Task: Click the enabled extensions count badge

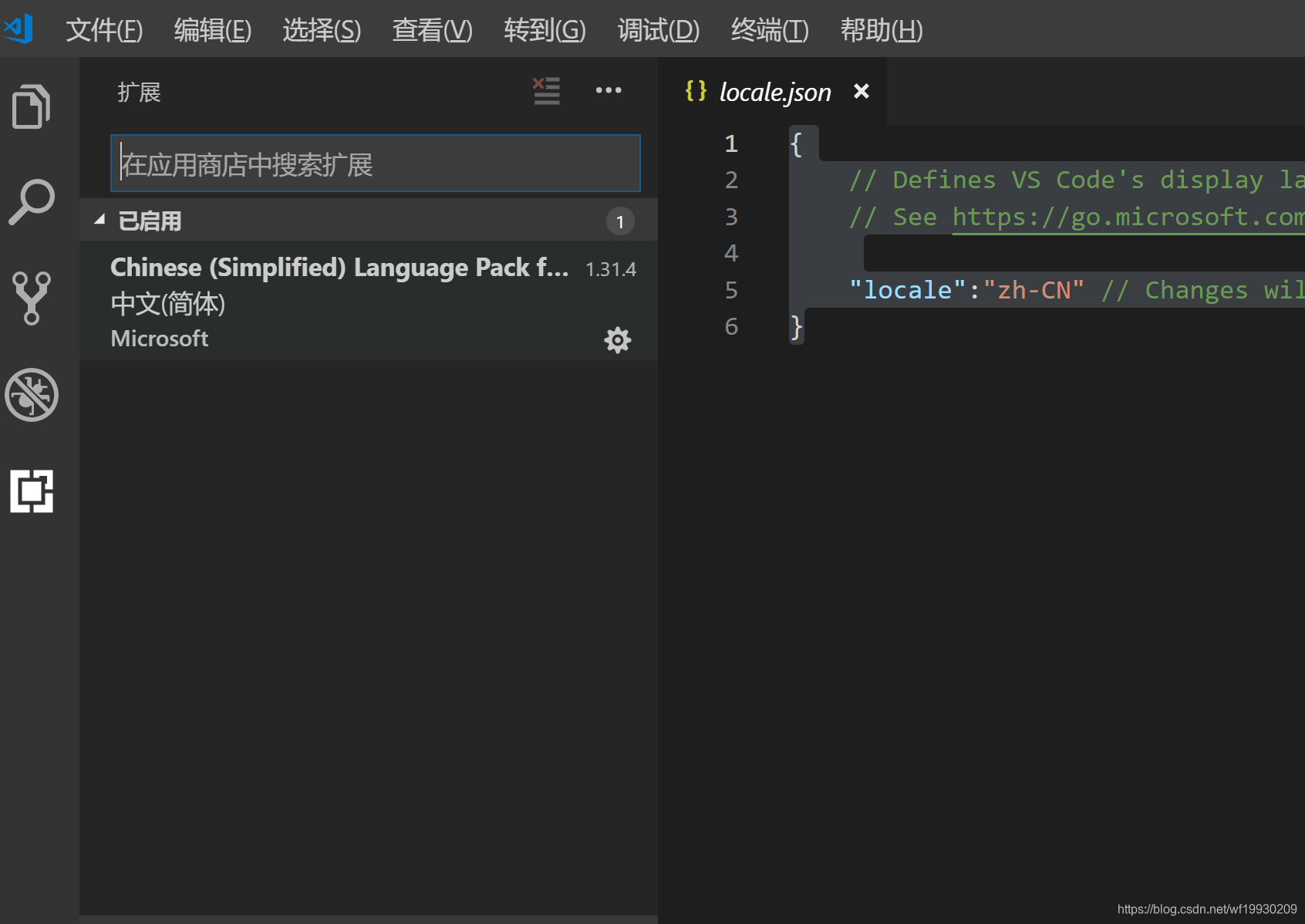Action: pyautogui.click(x=620, y=221)
